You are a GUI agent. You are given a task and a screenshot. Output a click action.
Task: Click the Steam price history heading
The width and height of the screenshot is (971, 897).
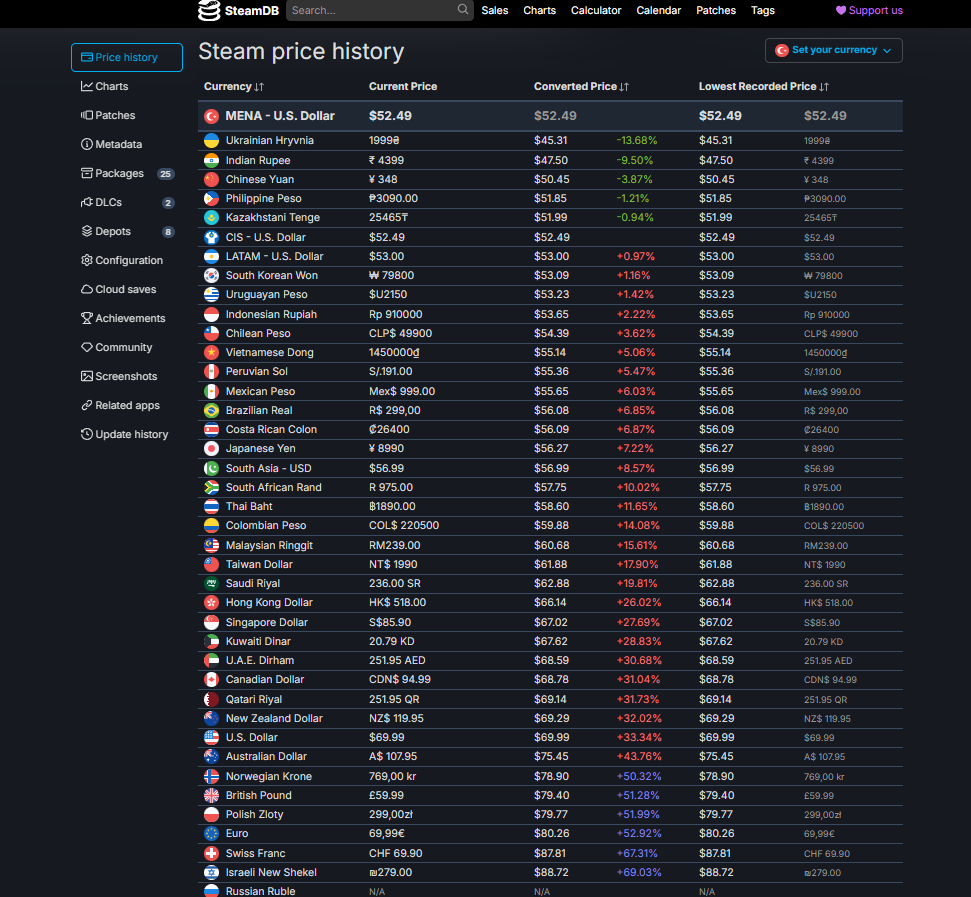click(x=301, y=51)
